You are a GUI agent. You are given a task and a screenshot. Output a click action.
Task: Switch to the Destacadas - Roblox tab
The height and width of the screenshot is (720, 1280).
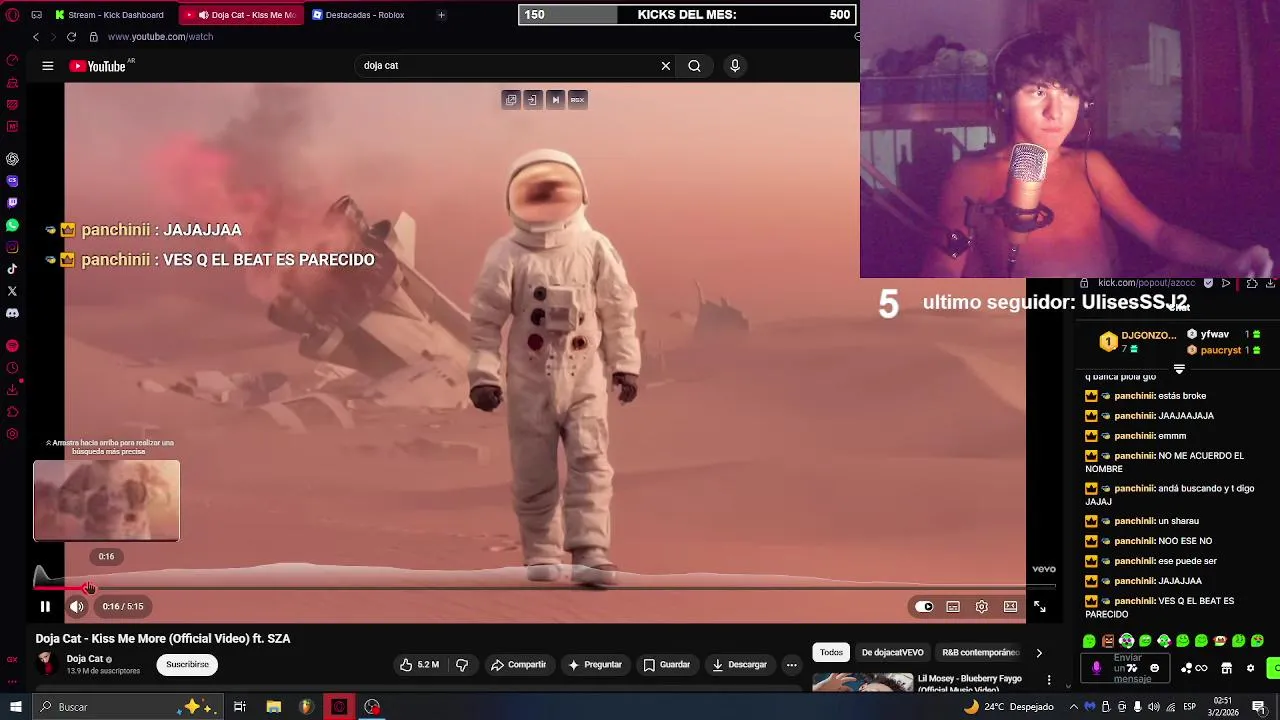(x=358, y=15)
